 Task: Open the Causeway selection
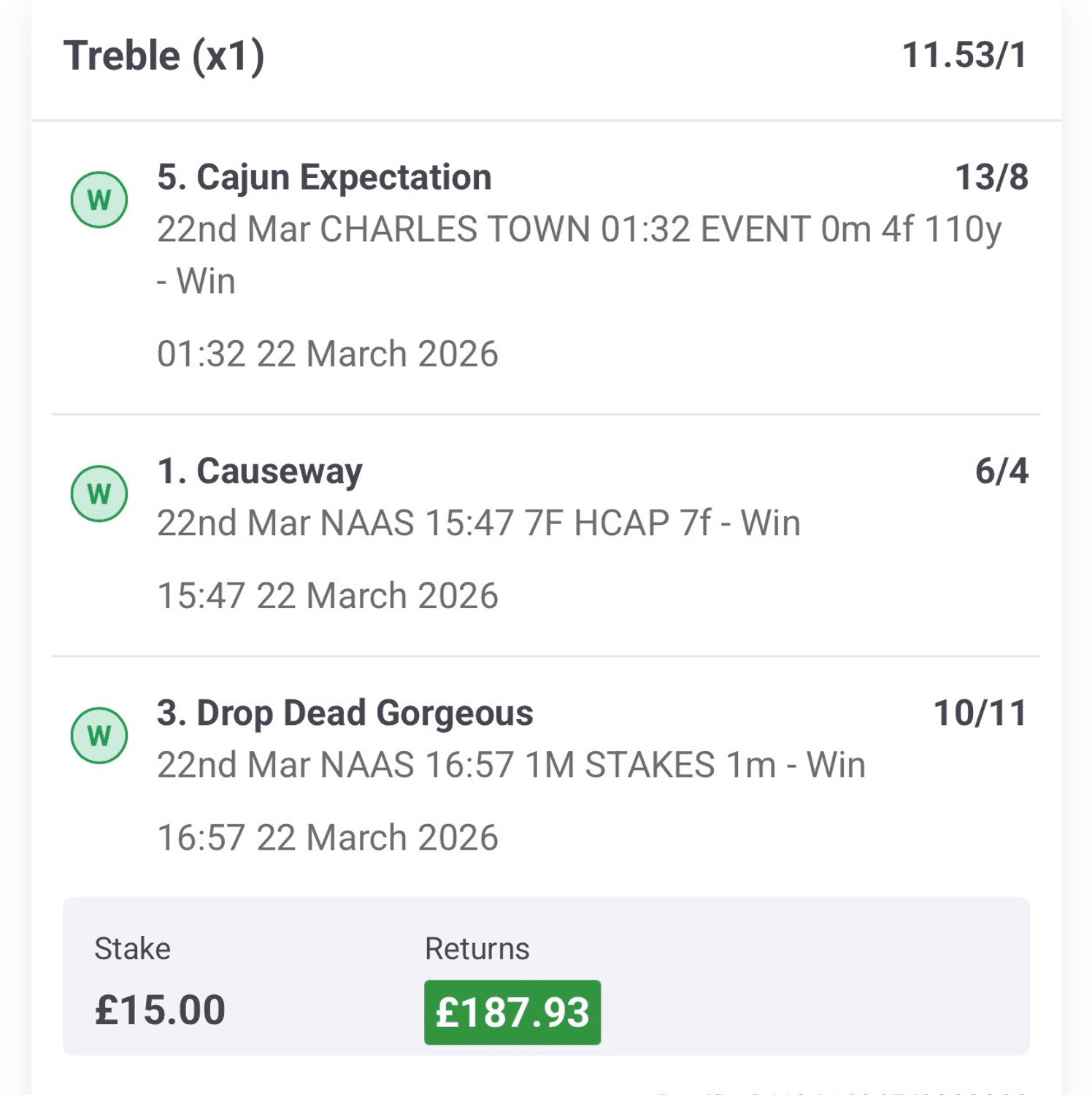[x=260, y=472]
